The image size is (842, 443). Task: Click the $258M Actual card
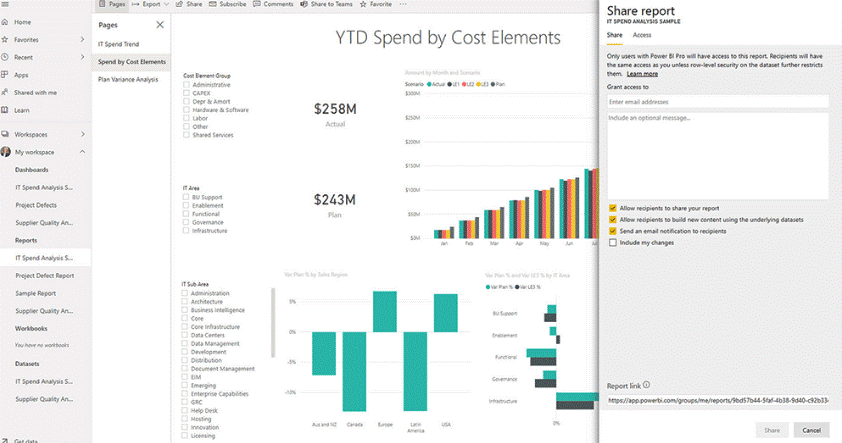pos(335,114)
